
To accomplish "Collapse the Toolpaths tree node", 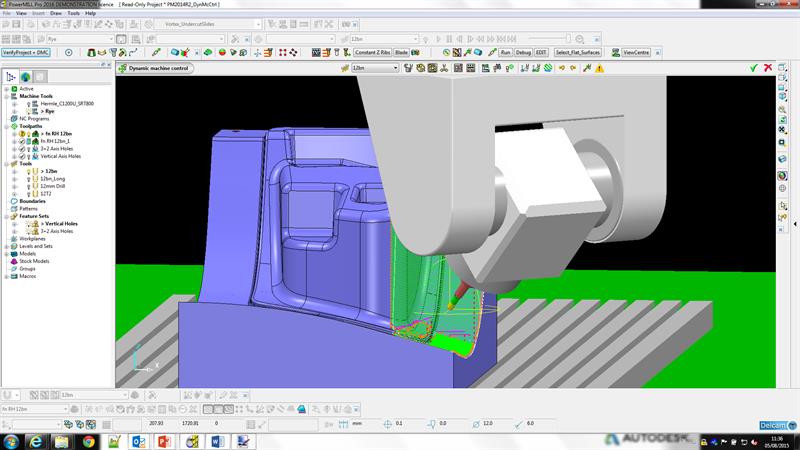I will pos(6,126).
